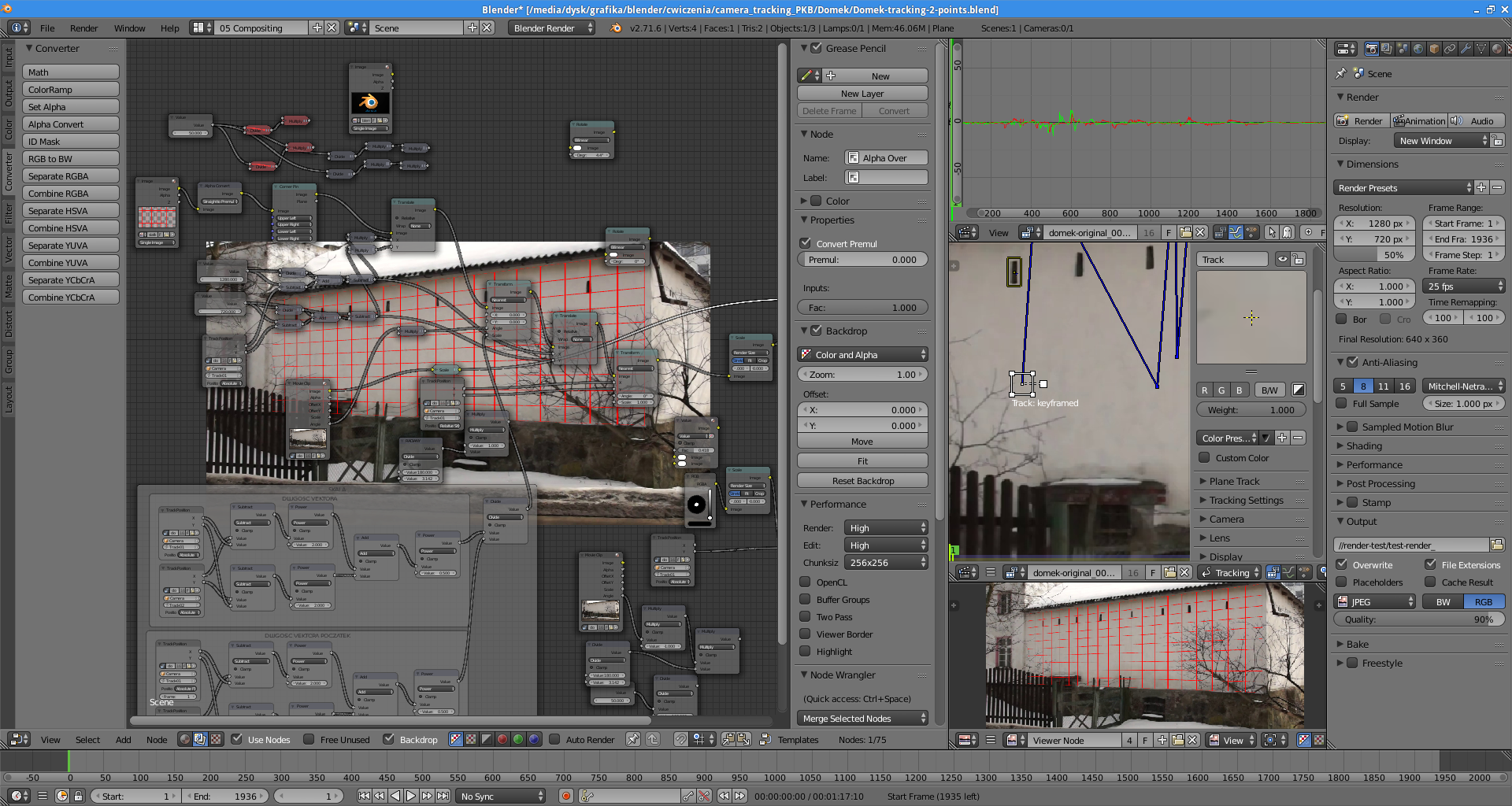The image size is (1512, 806).
Task: Open Modifiers wrench tab icon
Action: (x=1466, y=49)
